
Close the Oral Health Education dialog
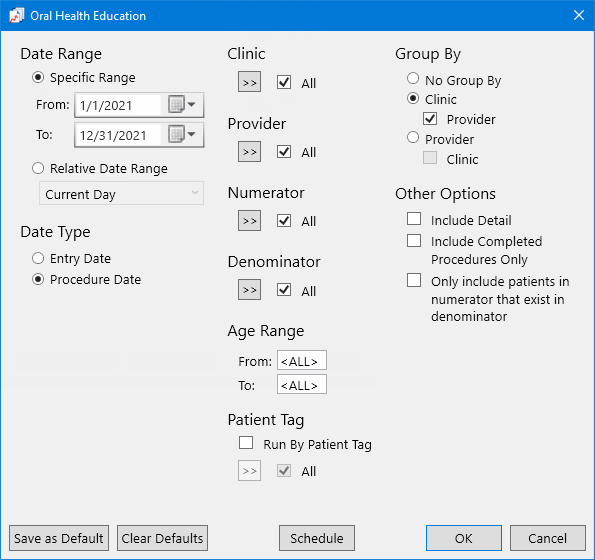coord(579,15)
